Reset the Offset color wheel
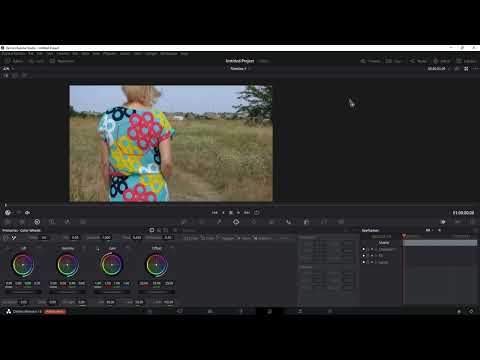480x360 pixels. pyautogui.click(x=172, y=248)
